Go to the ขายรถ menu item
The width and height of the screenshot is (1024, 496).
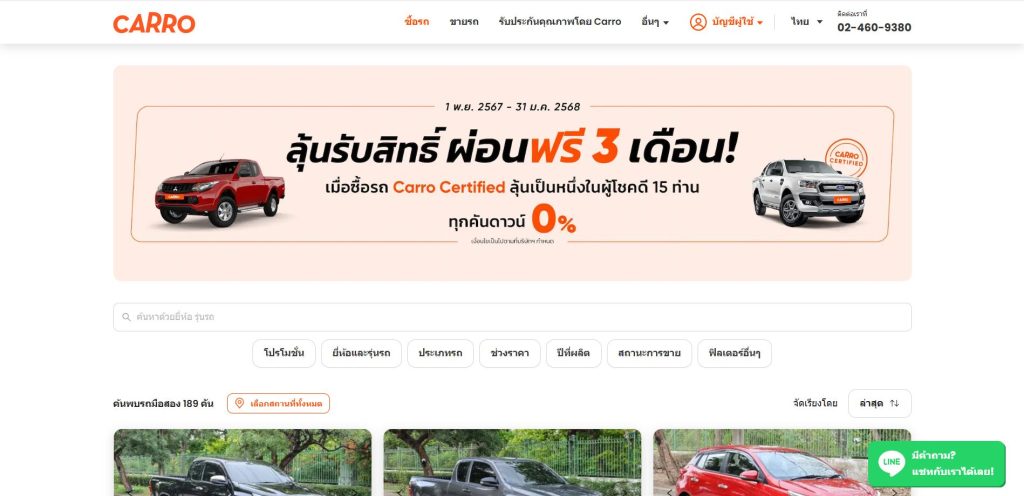[464, 22]
